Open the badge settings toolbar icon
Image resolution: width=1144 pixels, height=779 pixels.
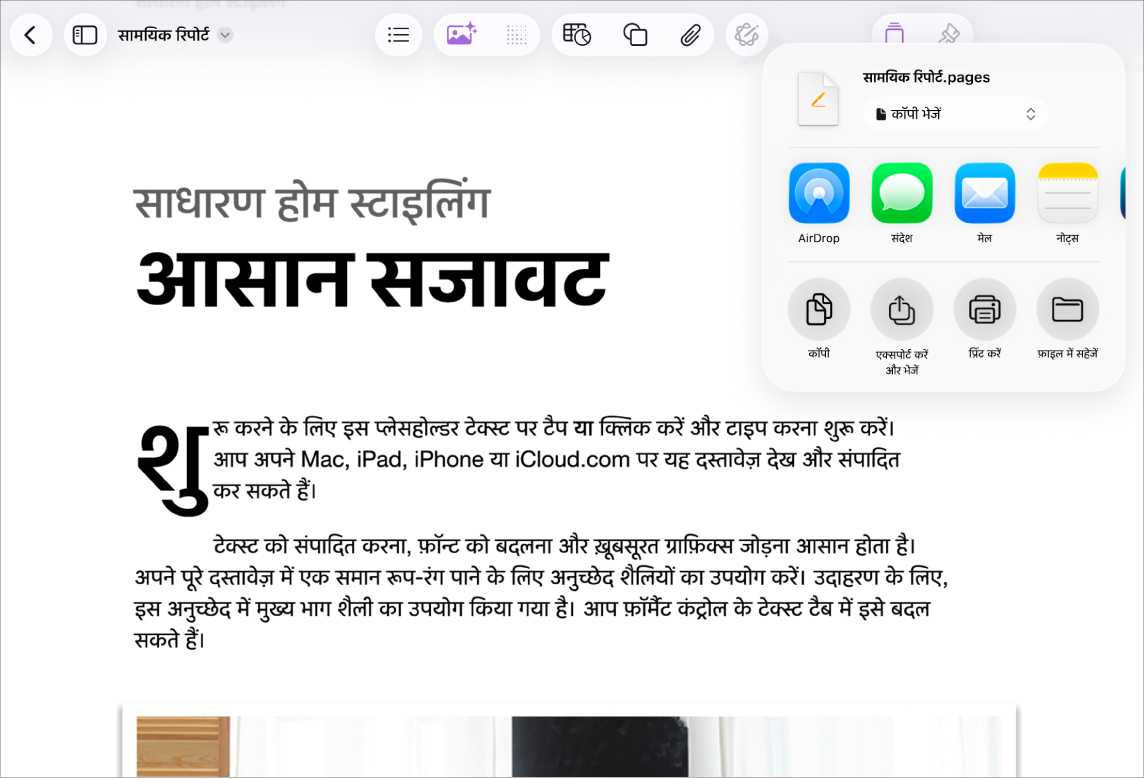[746, 35]
